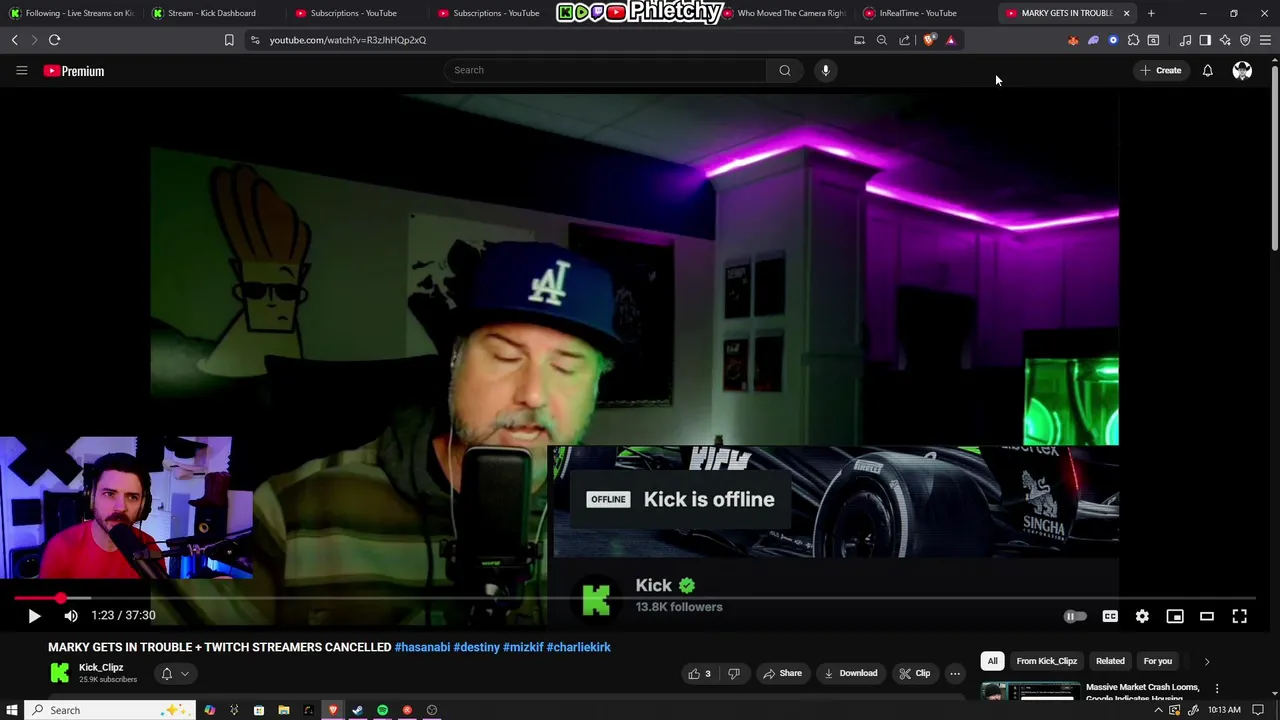Open the YouTube hamburger guide menu
This screenshot has height=720, width=1280.
21,70
